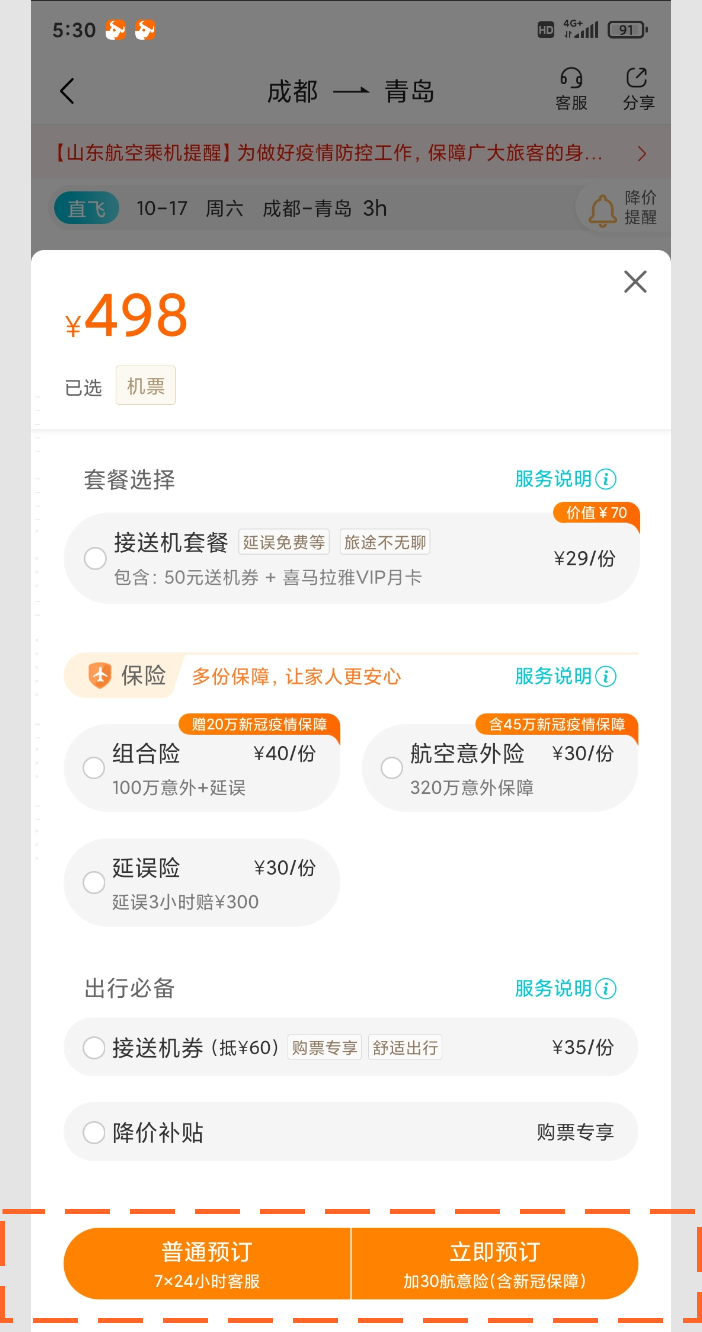Open 服务说明 info icon for 出行必备
This screenshot has height=1332, width=702.
point(606,988)
